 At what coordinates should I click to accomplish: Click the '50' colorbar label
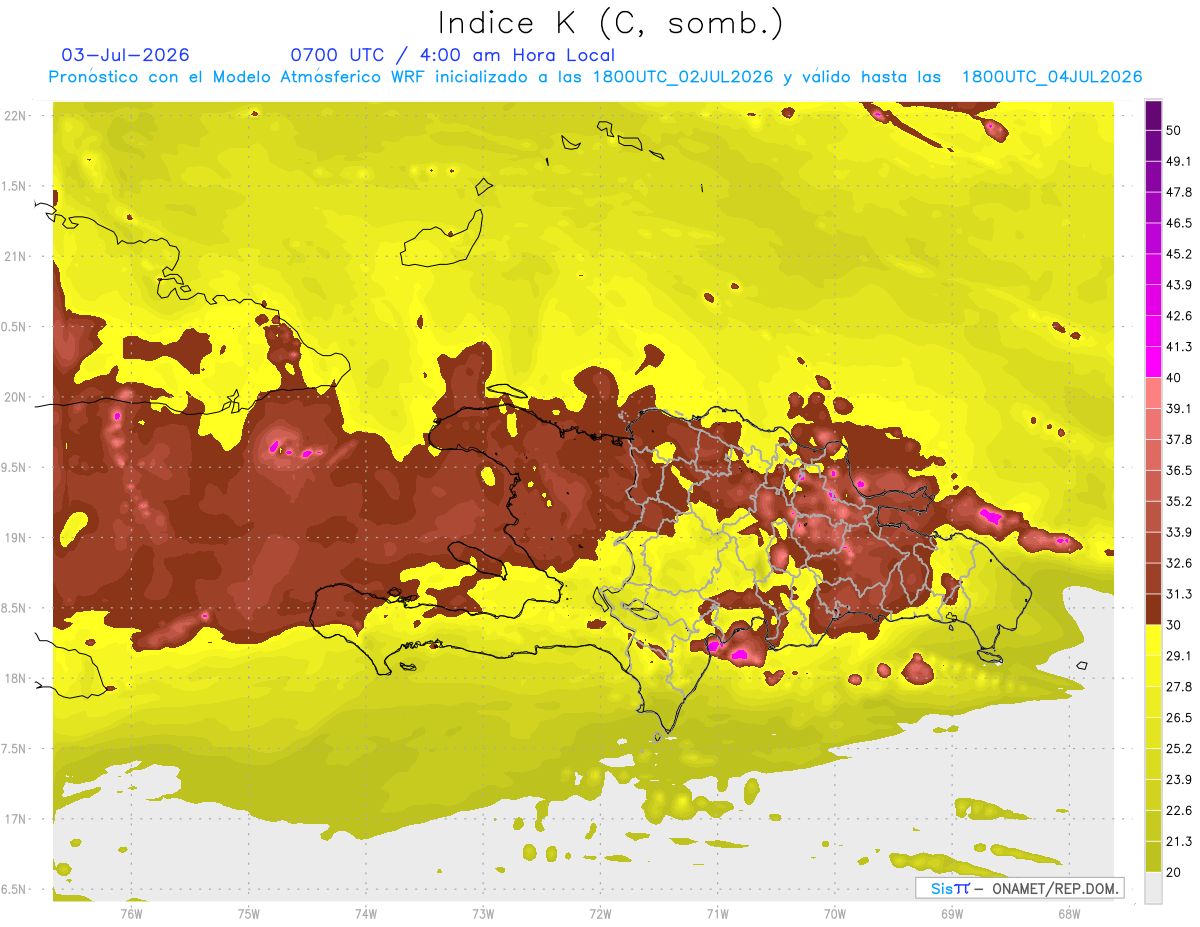[x=1174, y=131]
